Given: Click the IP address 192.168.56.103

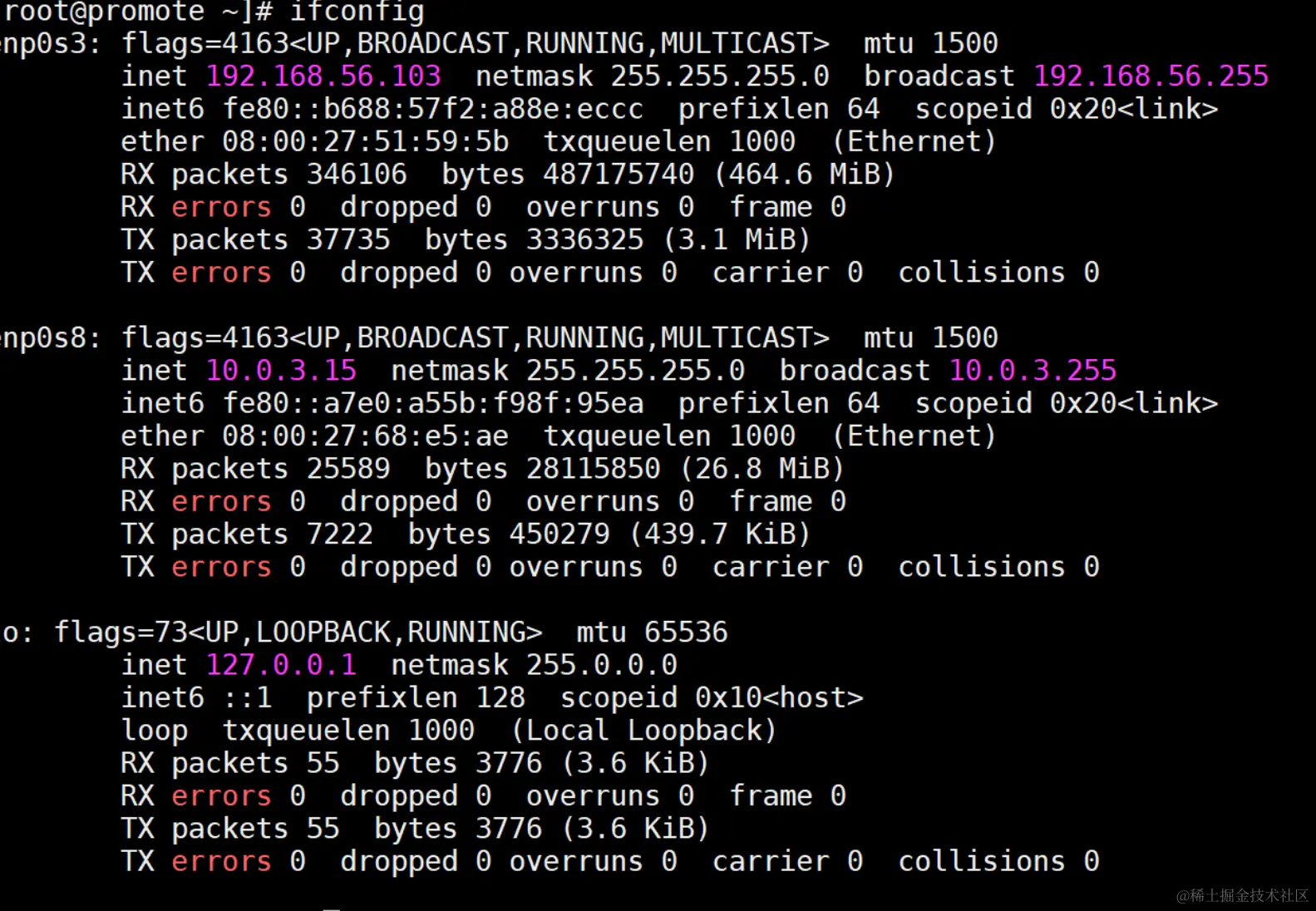Looking at the screenshot, I should [x=323, y=76].
